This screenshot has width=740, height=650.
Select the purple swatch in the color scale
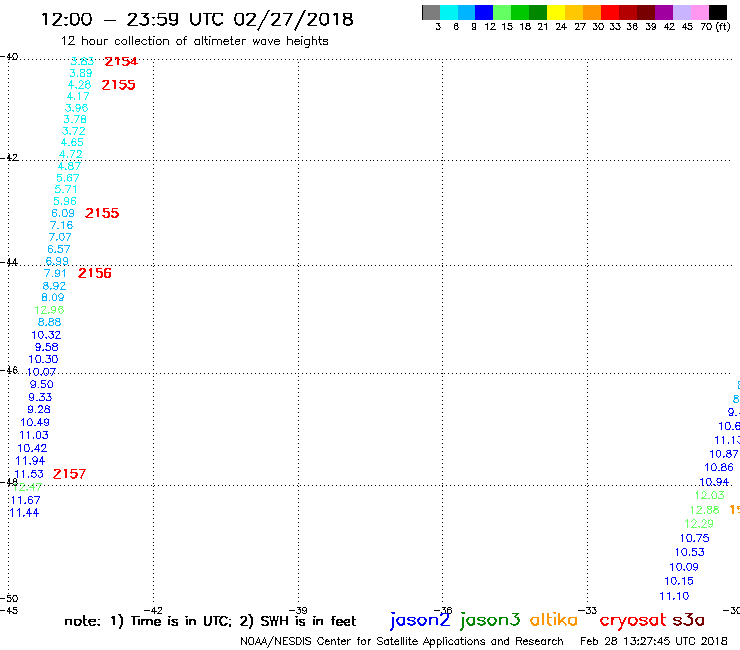point(664,12)
